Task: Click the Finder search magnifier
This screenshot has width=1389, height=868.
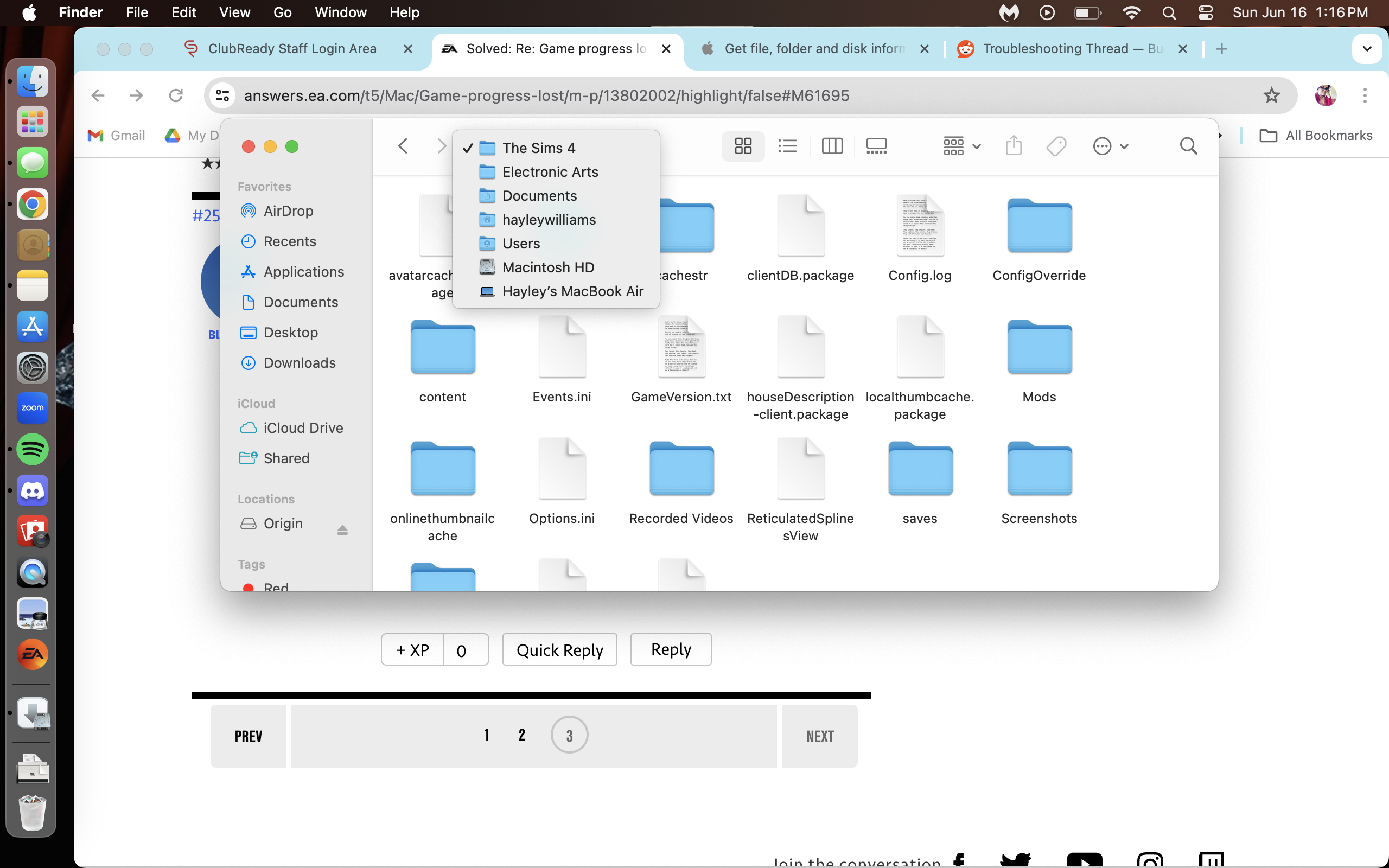Action: click(x=1188, y=146)
